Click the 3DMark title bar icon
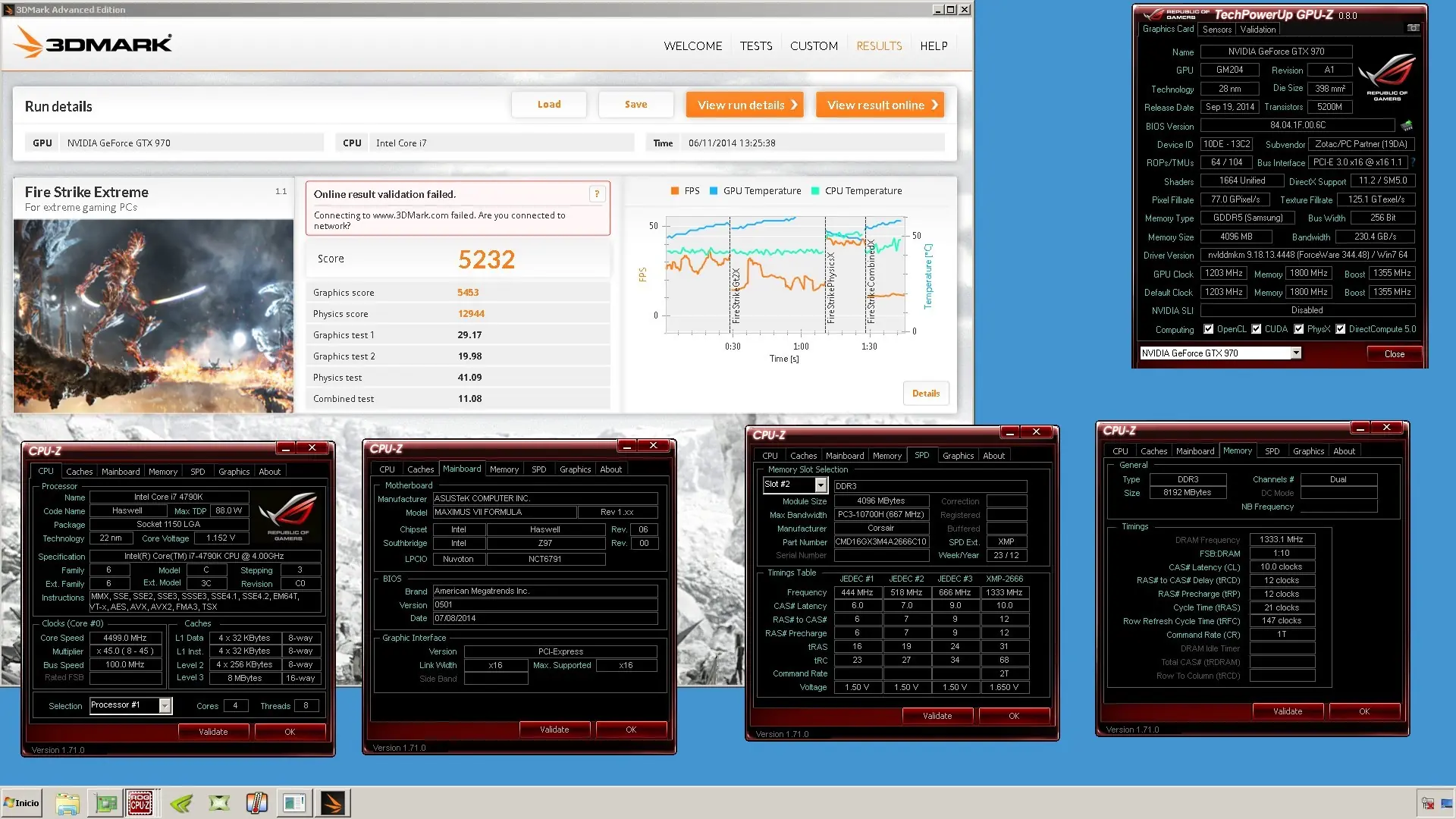 (x=8, y=10)
